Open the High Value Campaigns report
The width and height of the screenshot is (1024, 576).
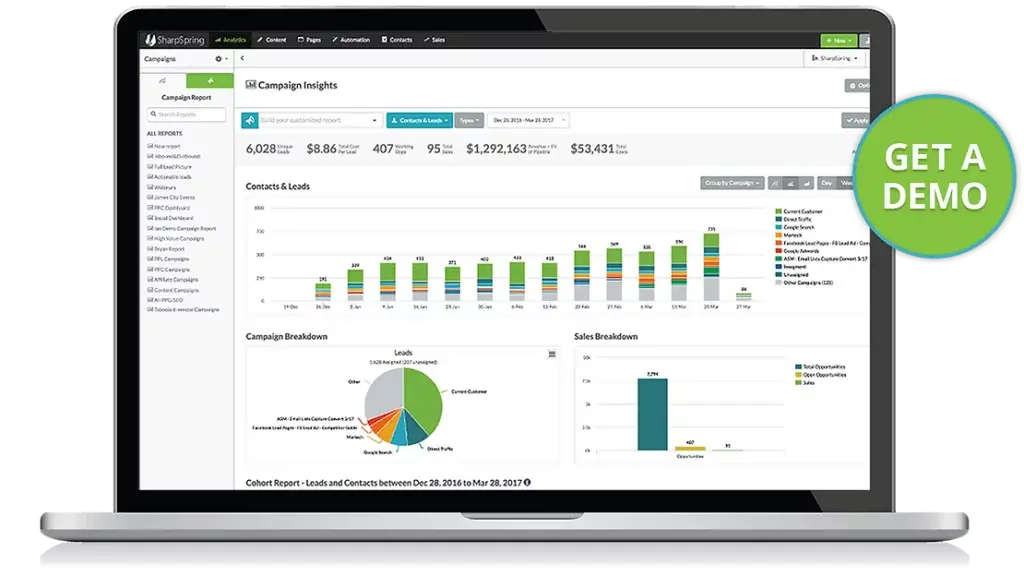[x=176, y=238]
